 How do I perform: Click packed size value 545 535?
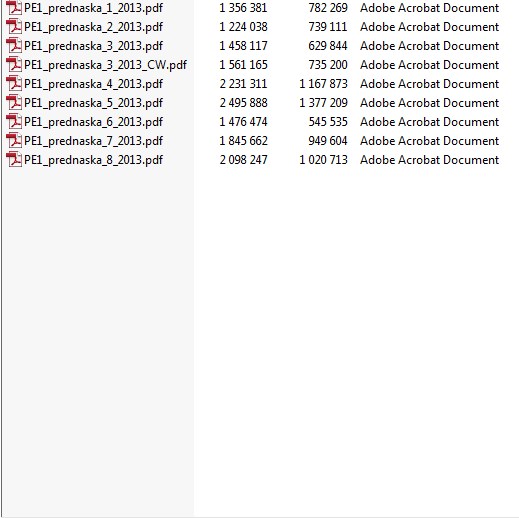click(328, 122)
